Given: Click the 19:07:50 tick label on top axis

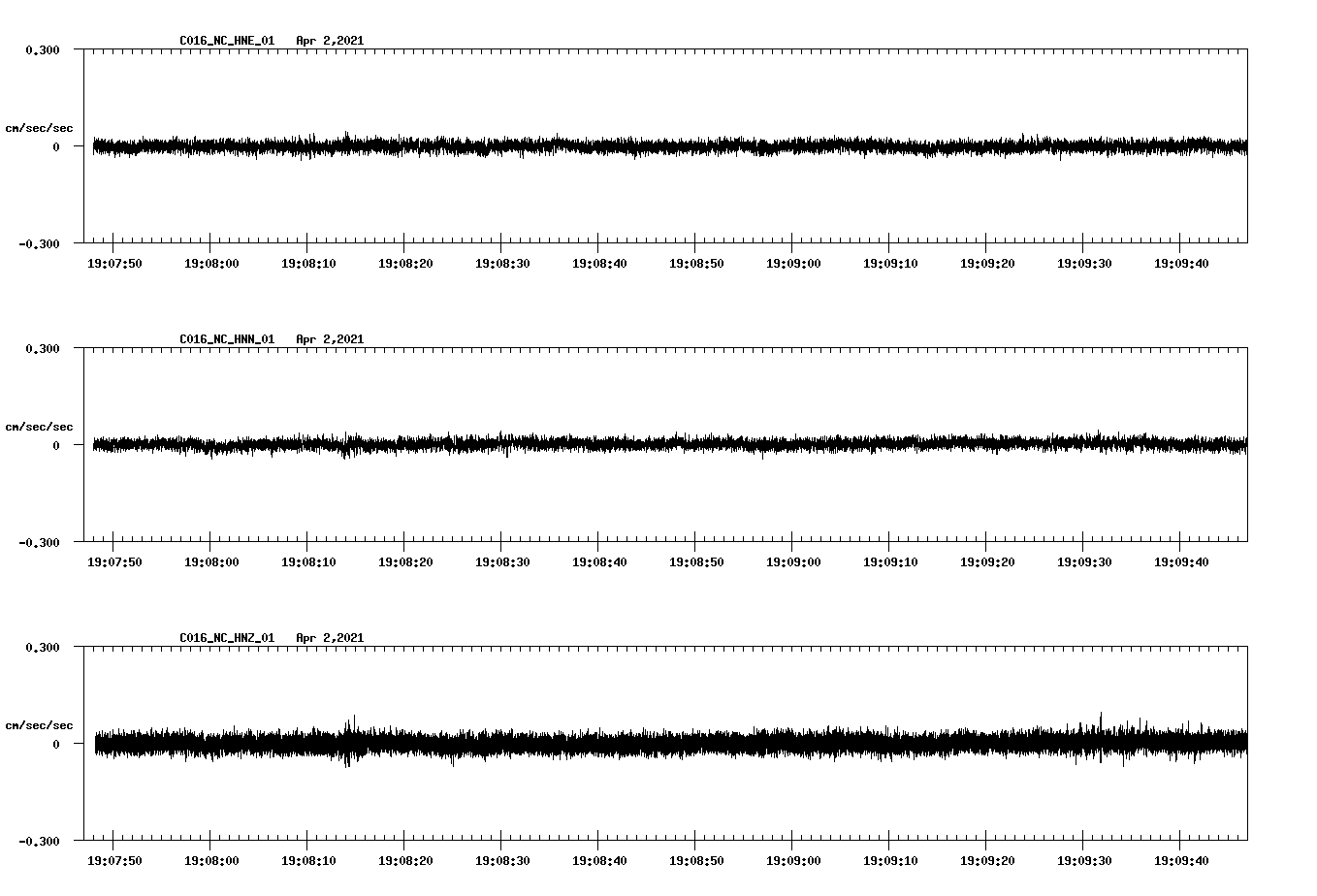Looking at the screenshot, I should click(113, 262).
